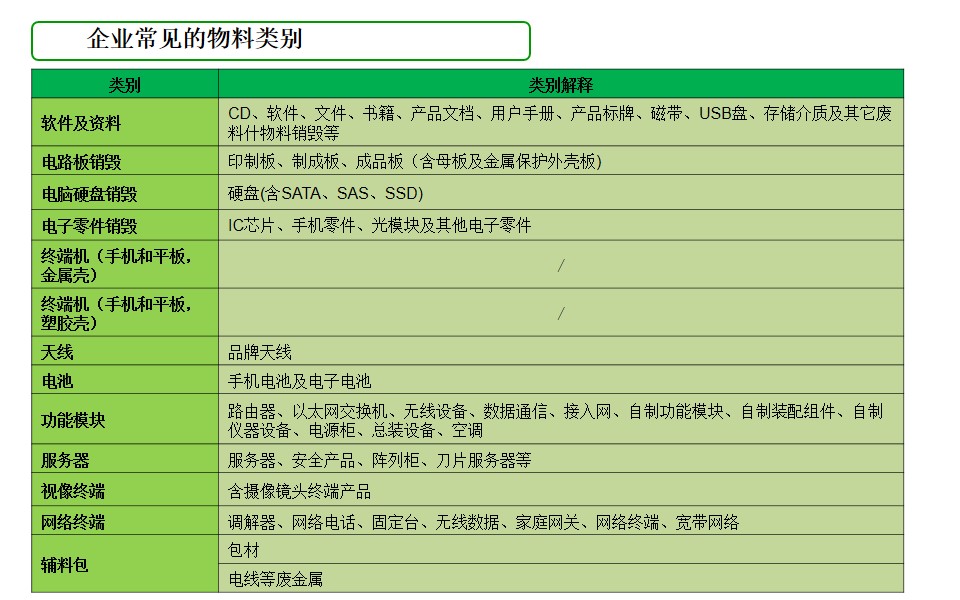Image resolution: width=960 pixels, height=600 pixels.
Task: Click the title '企业常见的物料类别'
Action: tap(195, 39)
